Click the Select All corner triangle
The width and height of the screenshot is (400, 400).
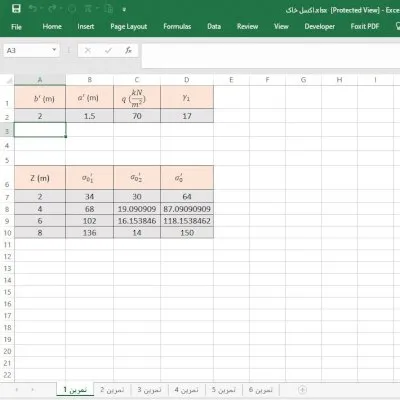coord(9,80)
